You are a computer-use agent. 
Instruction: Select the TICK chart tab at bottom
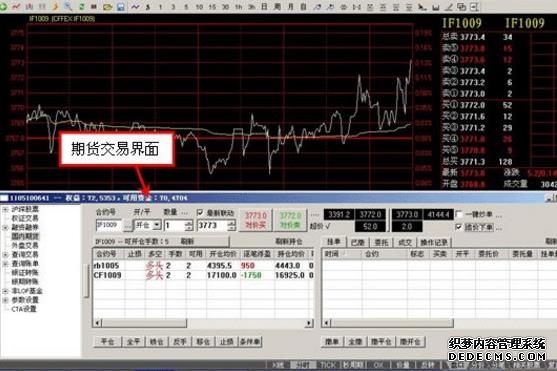[x=329, y=365]
